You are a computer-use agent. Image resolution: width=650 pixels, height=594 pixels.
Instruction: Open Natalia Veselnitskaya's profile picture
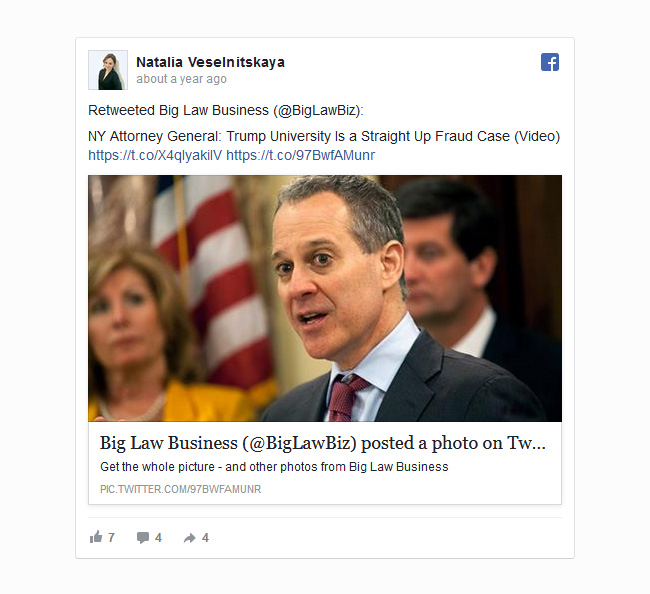point(108,70)
